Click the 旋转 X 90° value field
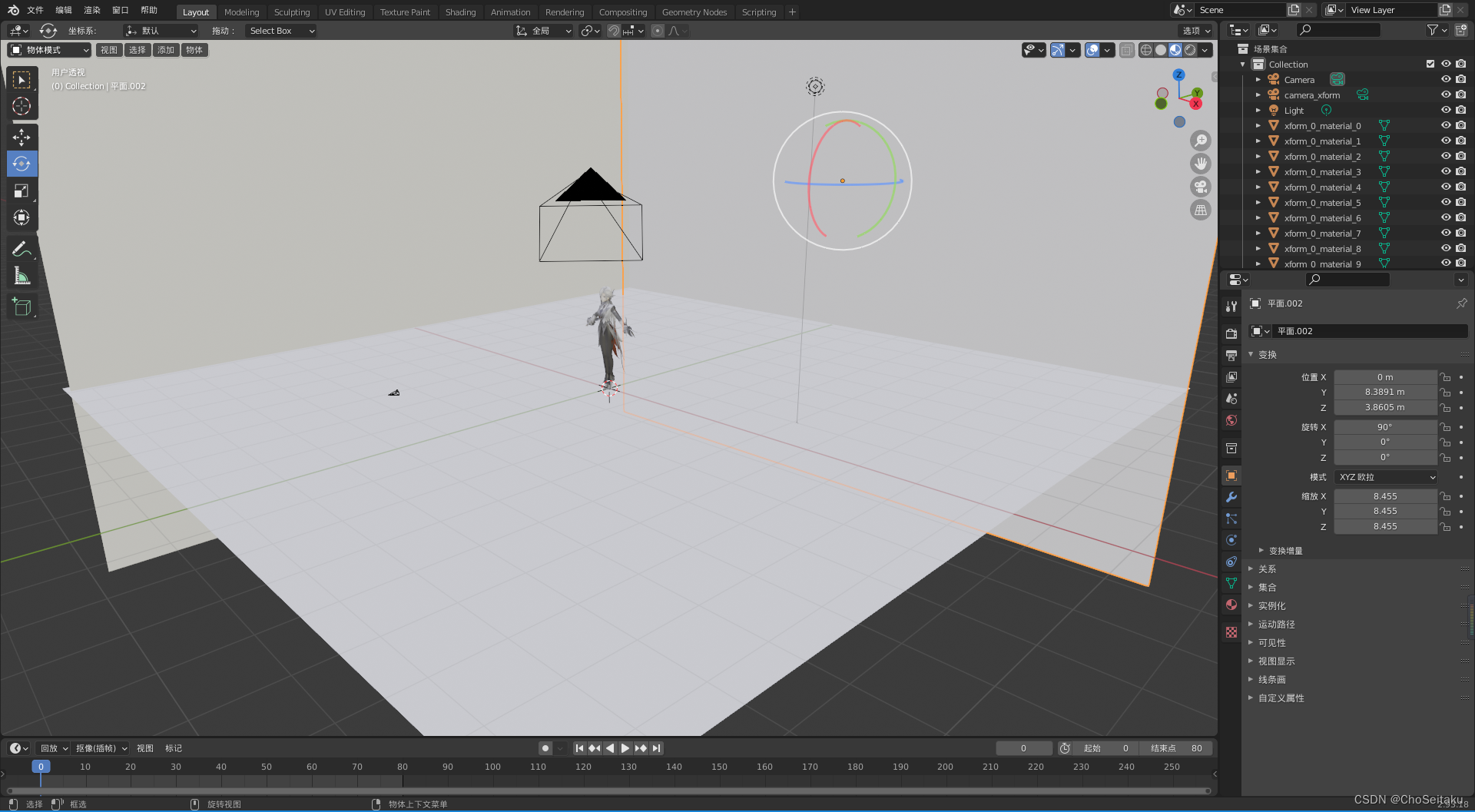The height and width of the screenshot is (812, 1475). click(x=1385, y=427)
